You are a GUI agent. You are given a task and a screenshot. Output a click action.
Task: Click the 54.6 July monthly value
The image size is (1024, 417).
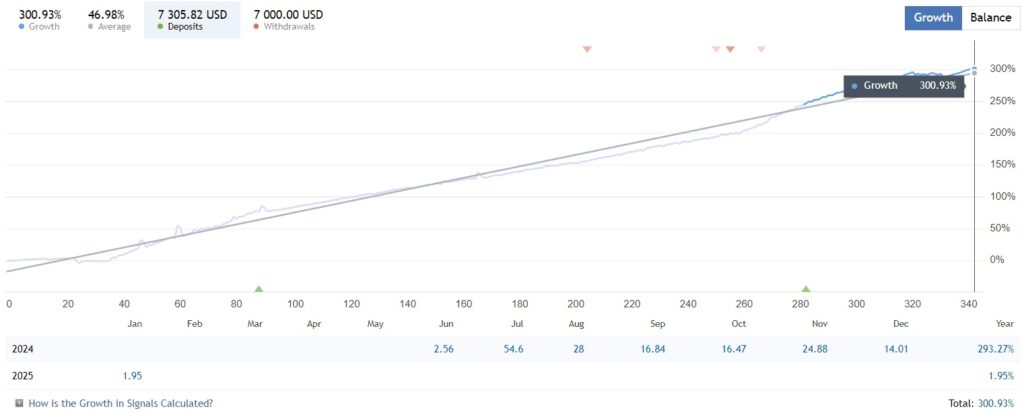click(x=514, y=350)
